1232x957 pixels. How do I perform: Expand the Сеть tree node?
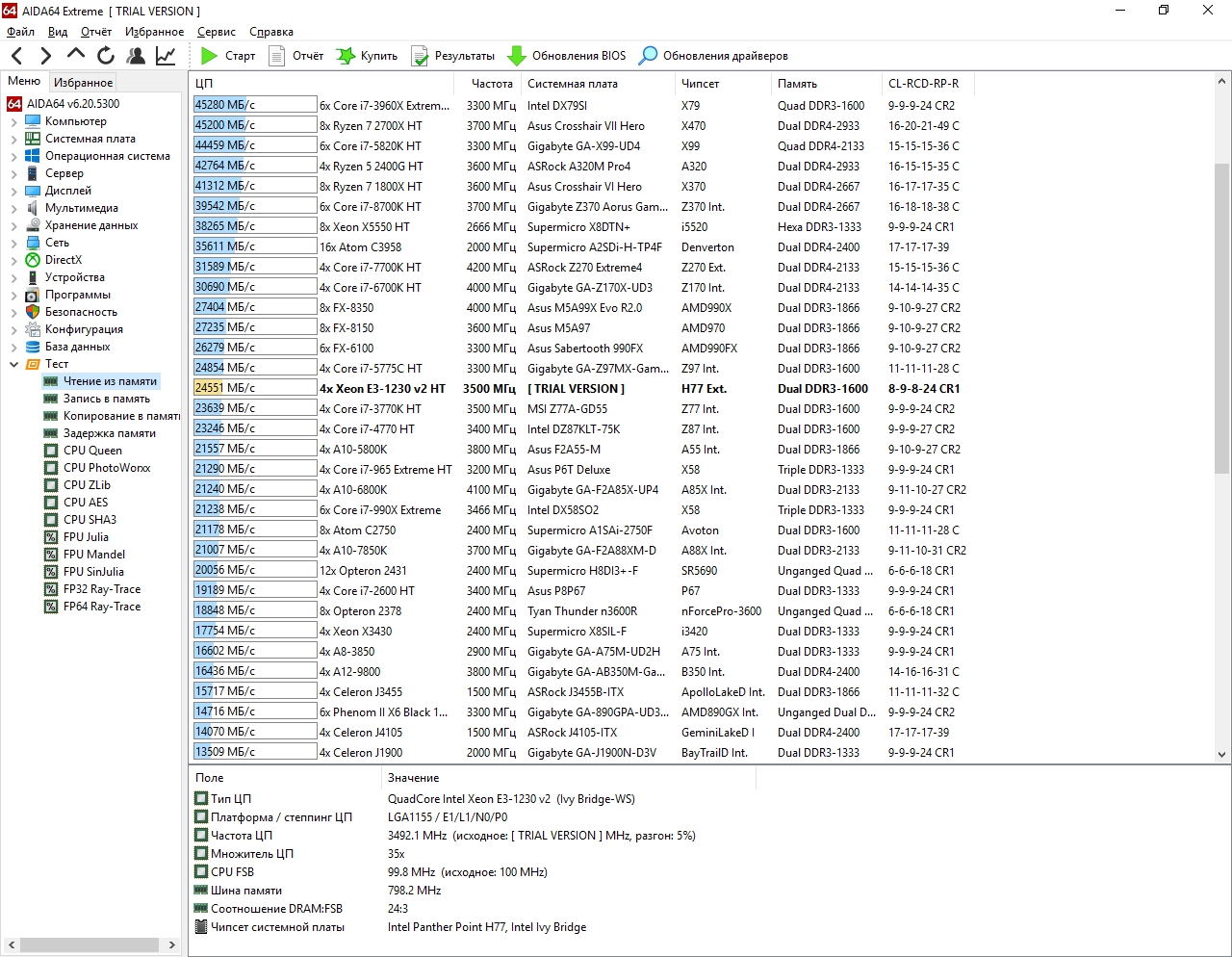click(13, 243)
